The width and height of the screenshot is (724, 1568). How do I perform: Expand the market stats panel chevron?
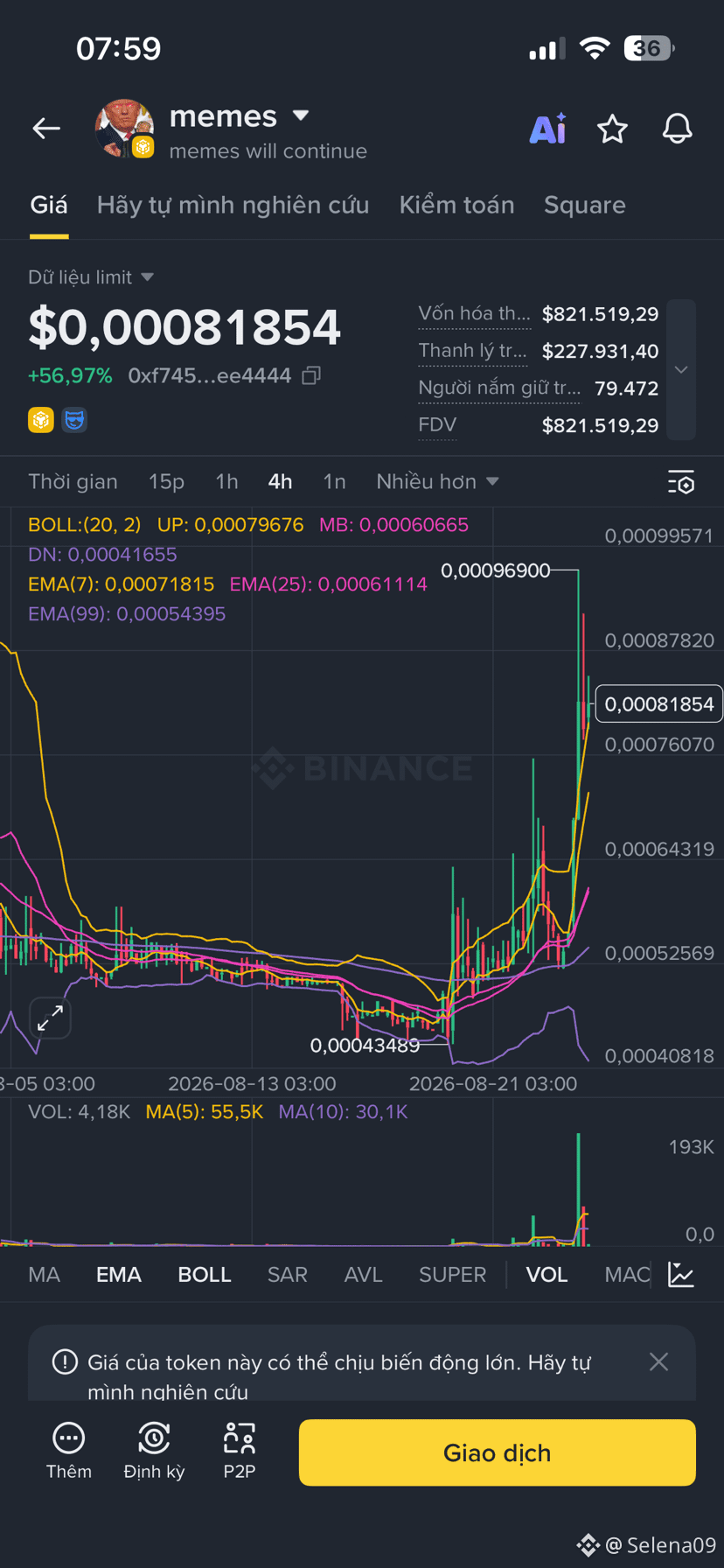pyautogui.click(x=681, y=370)
